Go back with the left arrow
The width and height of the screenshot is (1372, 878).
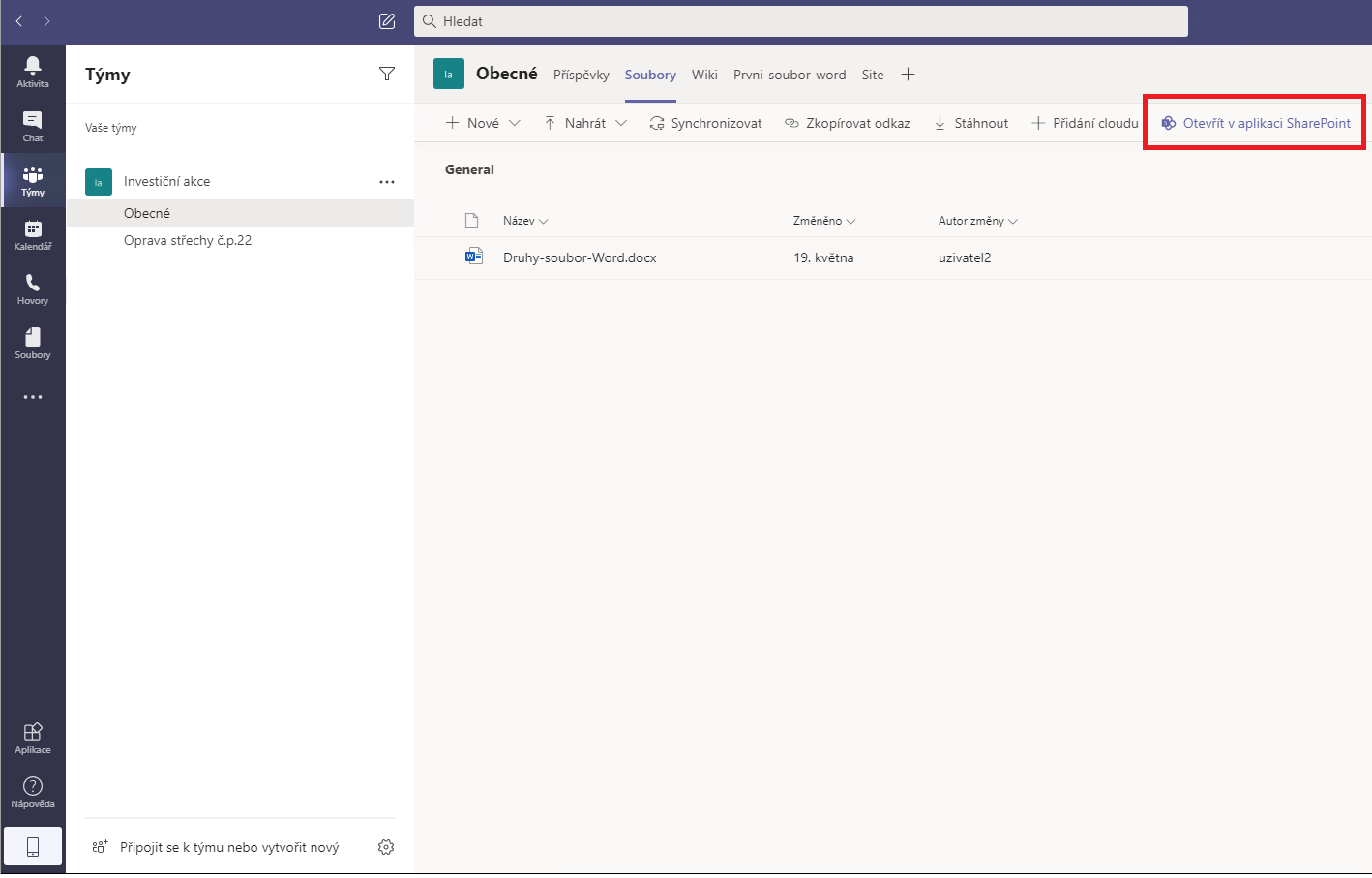click(x=18, y=21)
